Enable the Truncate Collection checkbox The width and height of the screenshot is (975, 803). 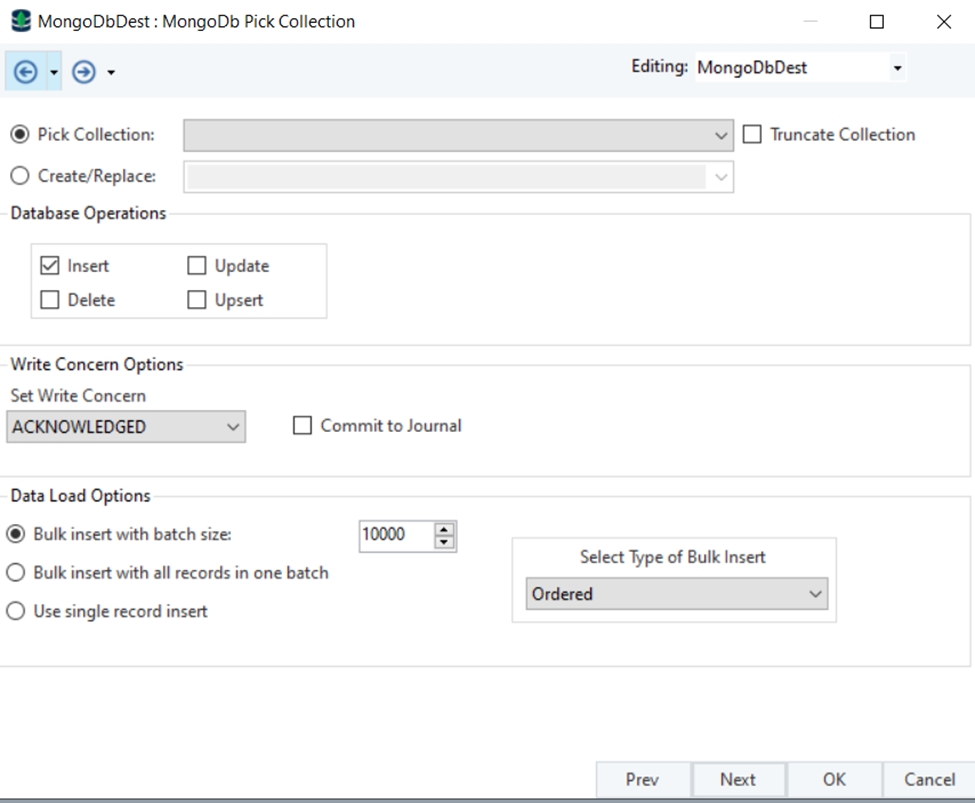pyautogui.click(x=752, y=135)
